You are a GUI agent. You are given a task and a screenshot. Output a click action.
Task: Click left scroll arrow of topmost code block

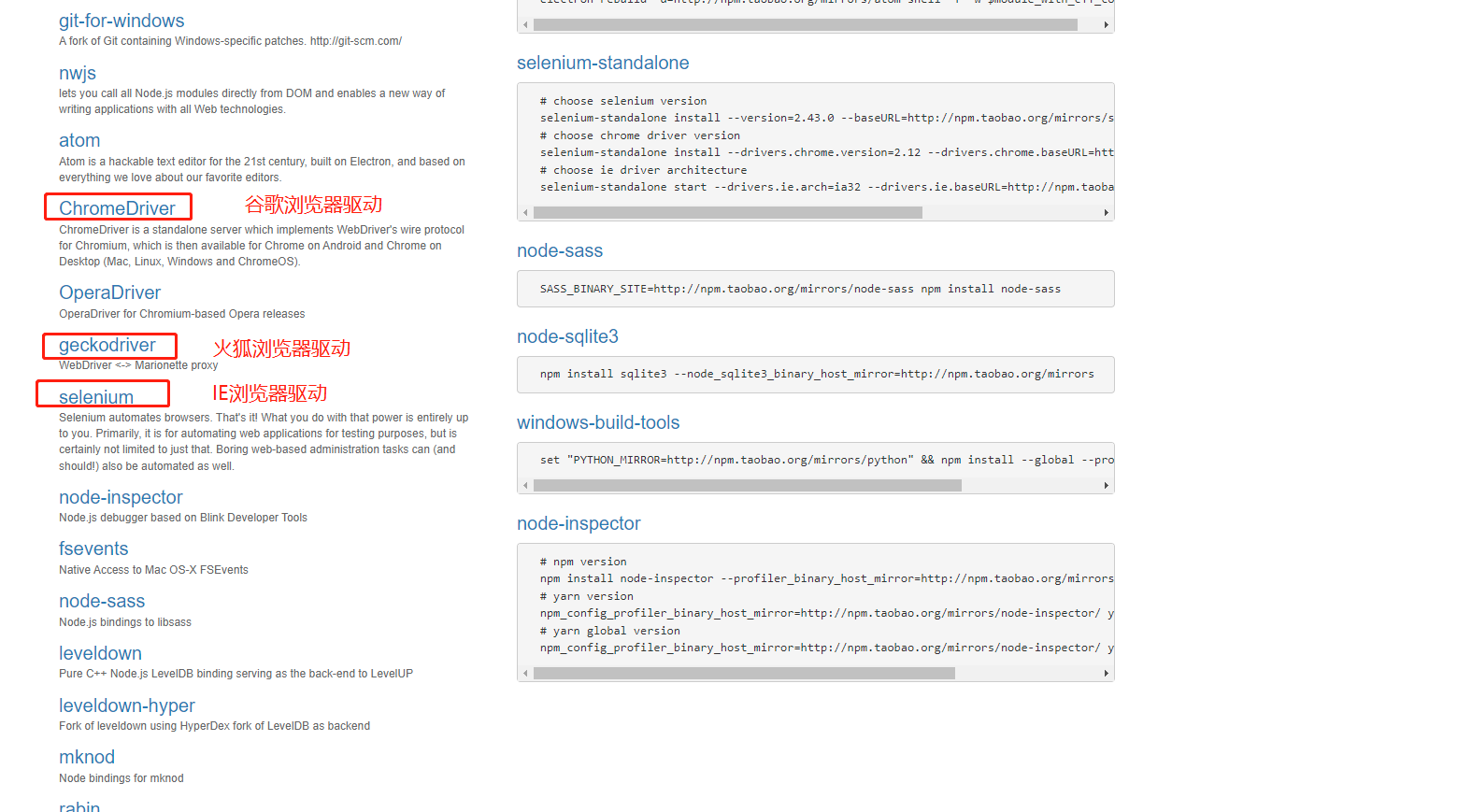[x=525, y=25]
